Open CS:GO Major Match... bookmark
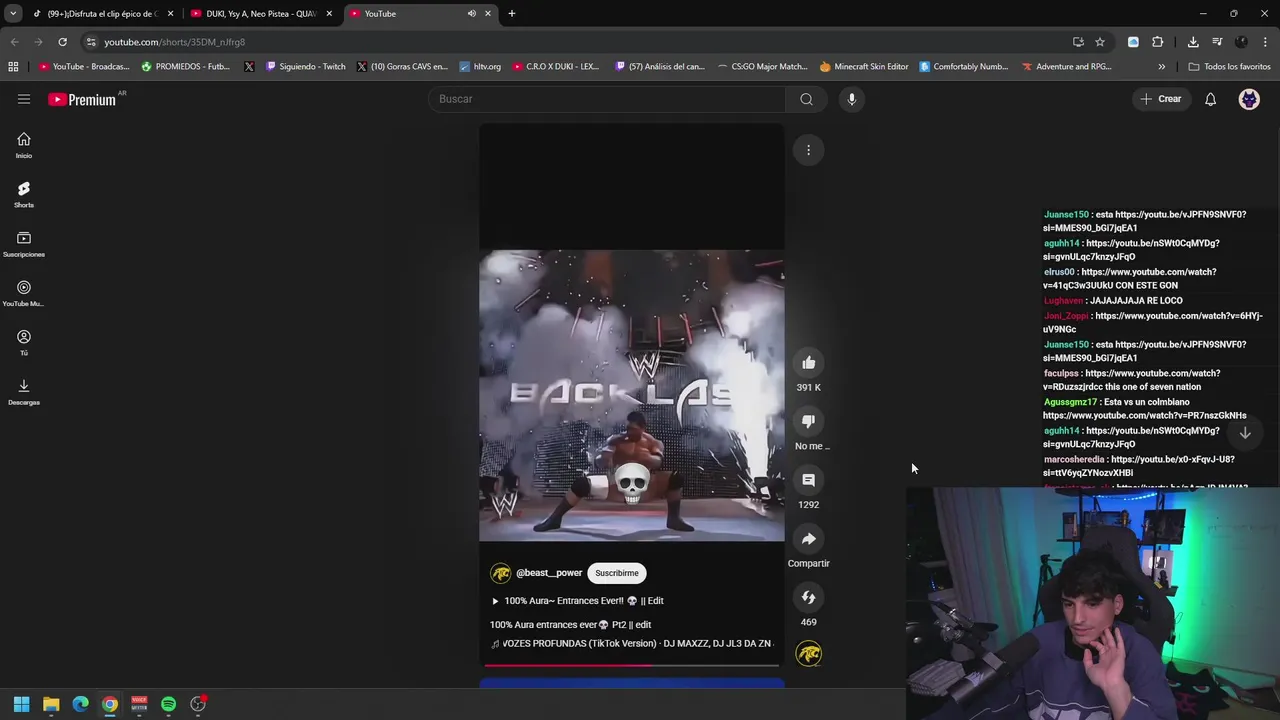This screenshot has width=1280, height=720. 762,67
